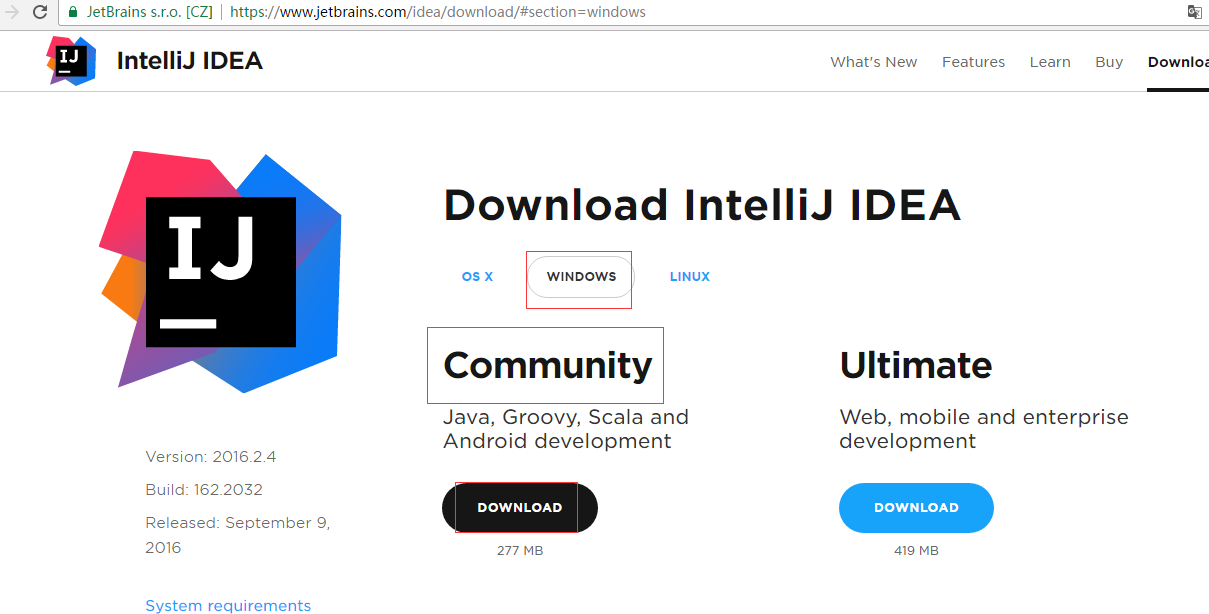Screen dimensions: 1209x614
Task: Open the translate icon in the address bar
Action: 1194,12
